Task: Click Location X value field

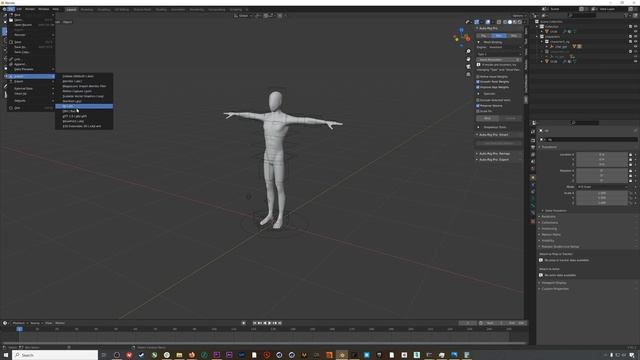Action: click(x=602, y=155)
